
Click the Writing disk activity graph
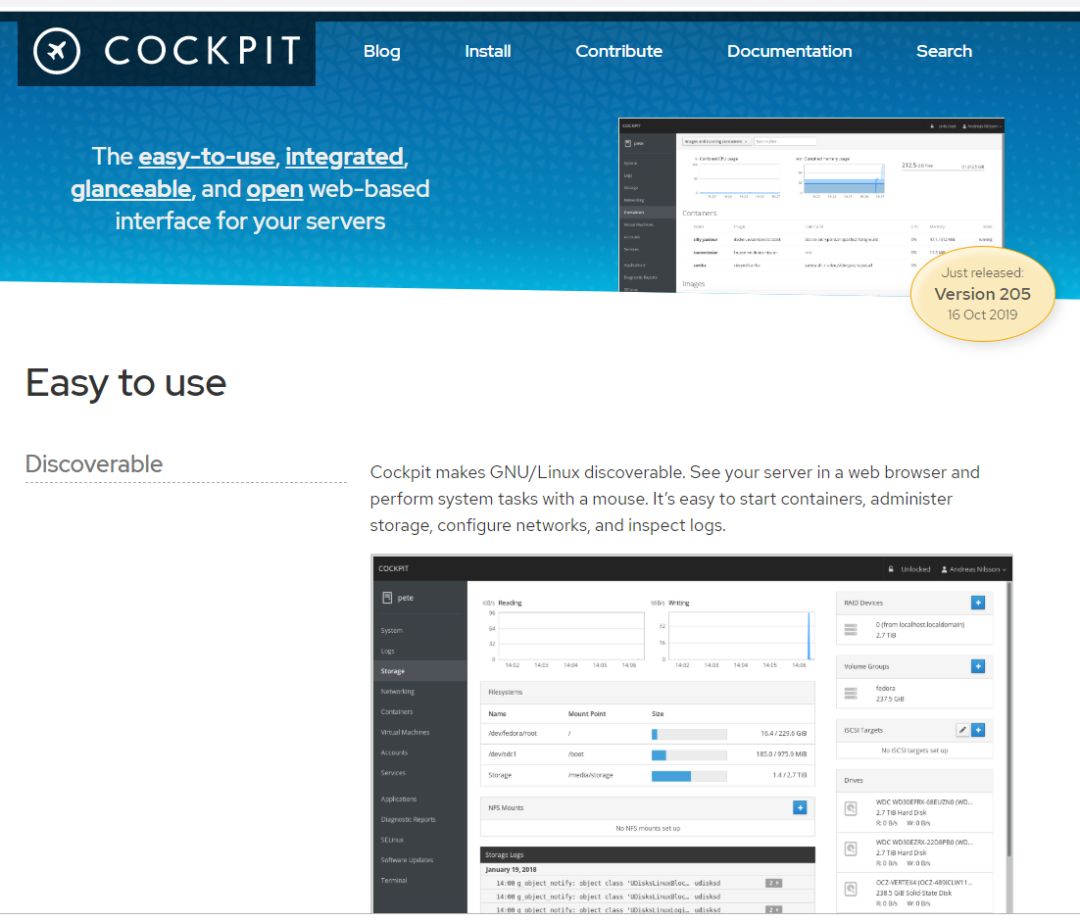[740, 635]
